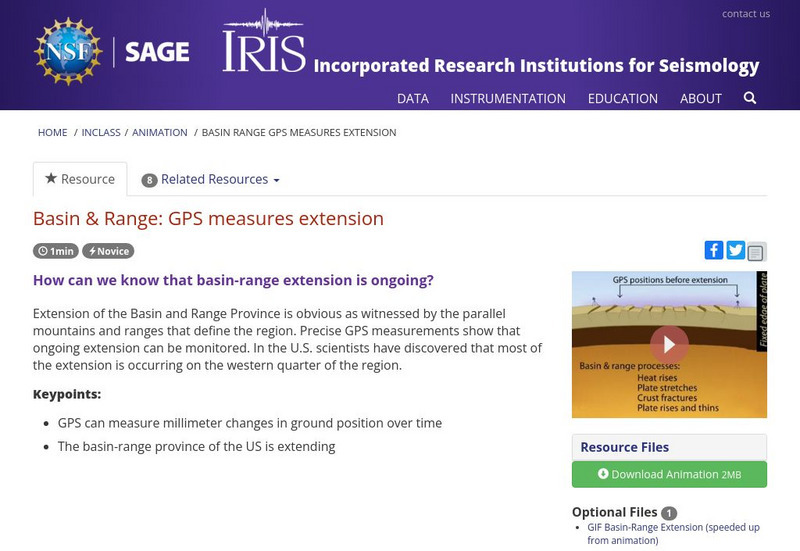Click the Resource Files heading

624,447
